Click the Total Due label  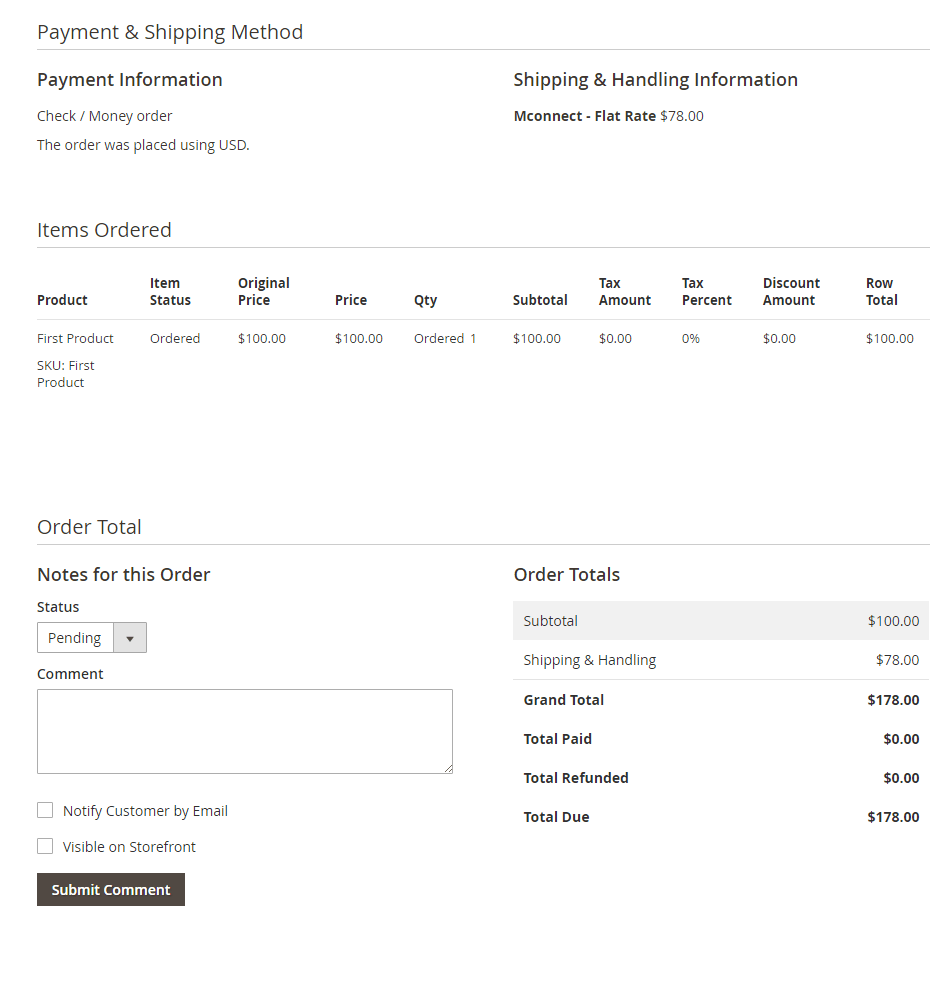[556, 817]
